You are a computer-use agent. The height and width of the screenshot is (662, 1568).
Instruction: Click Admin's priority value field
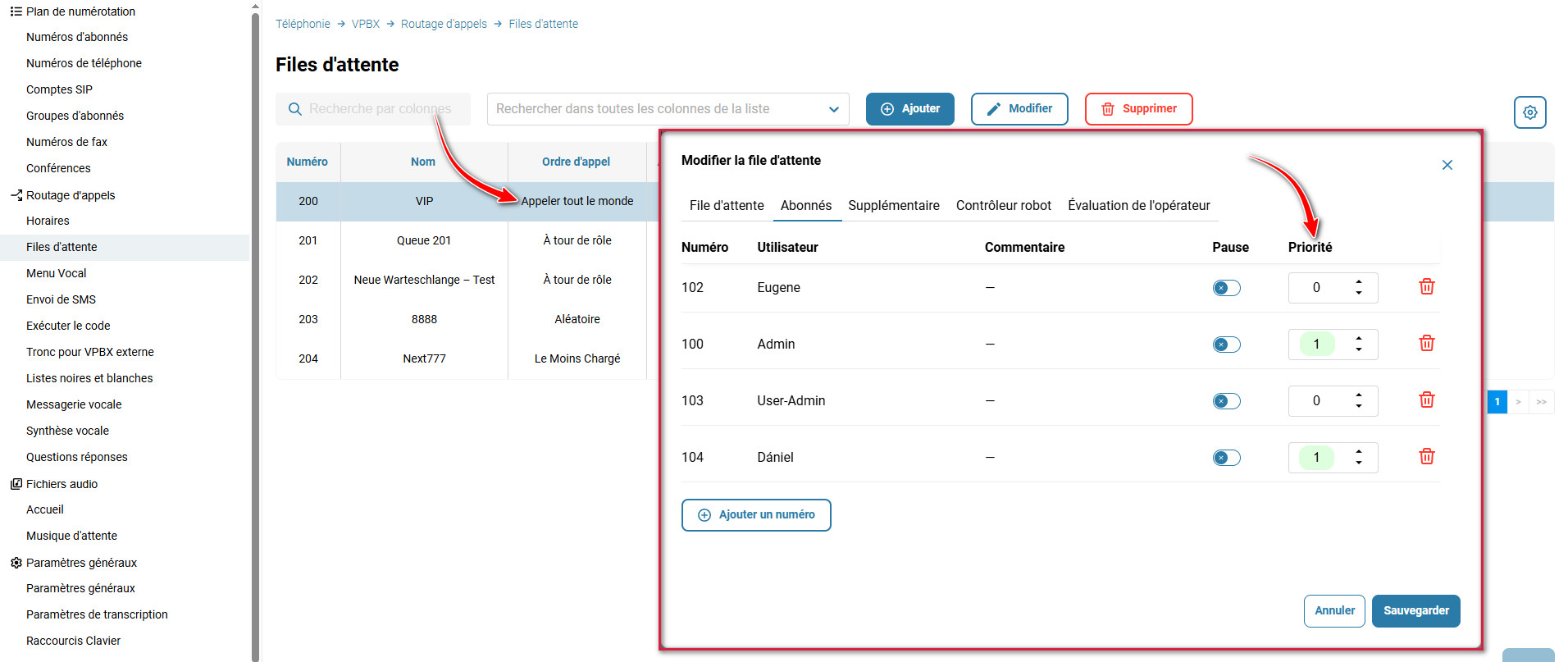pyautogui.click(x=1316, y=345)
